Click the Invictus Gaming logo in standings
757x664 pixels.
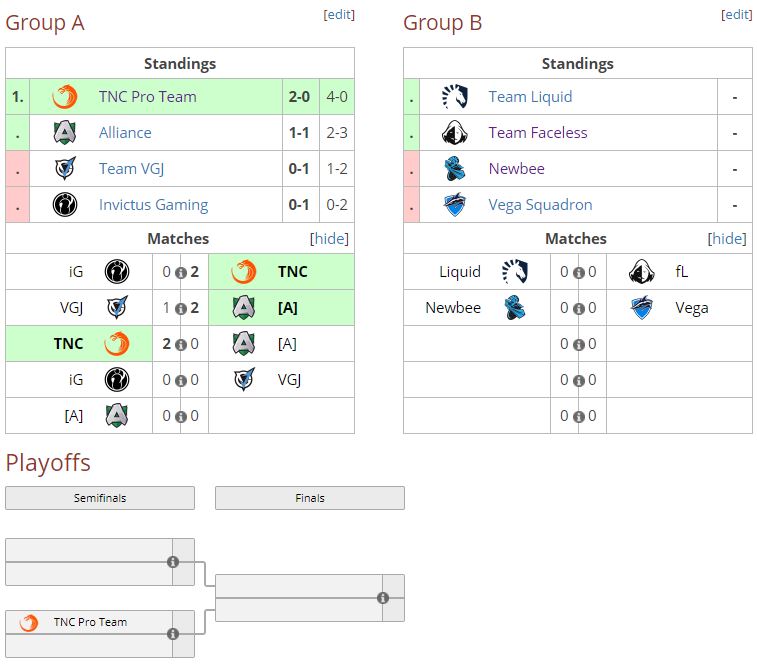click(65, 205)
